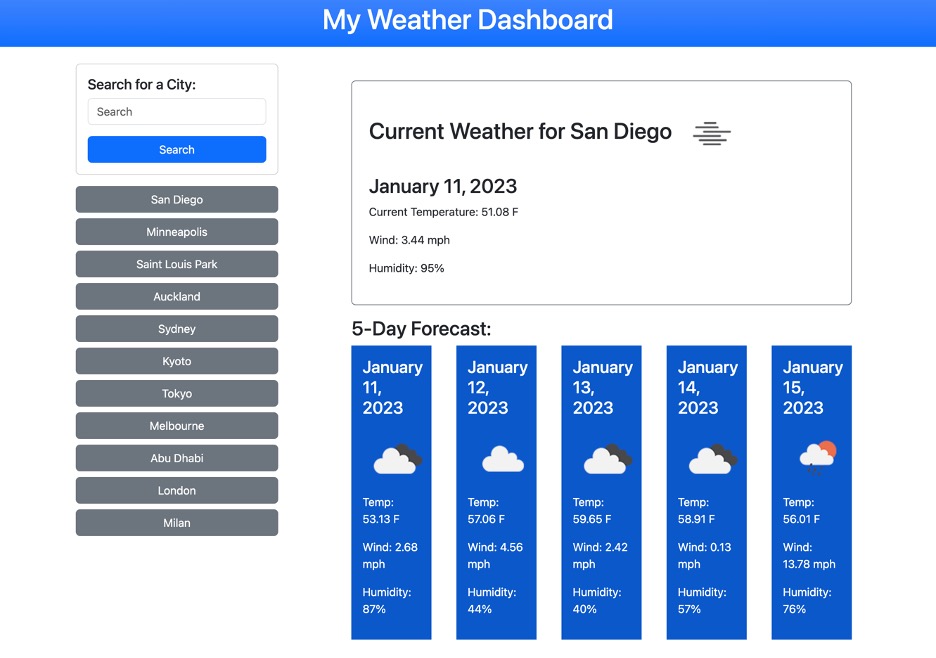This screenshot has width=936, height=658.
Task: View London weather details
Action: coord(176,490)
